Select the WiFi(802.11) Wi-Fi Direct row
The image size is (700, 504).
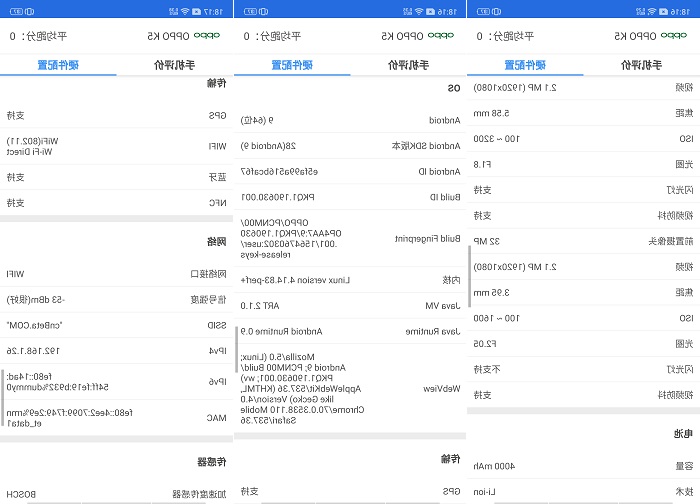click(x=117, y=146)
